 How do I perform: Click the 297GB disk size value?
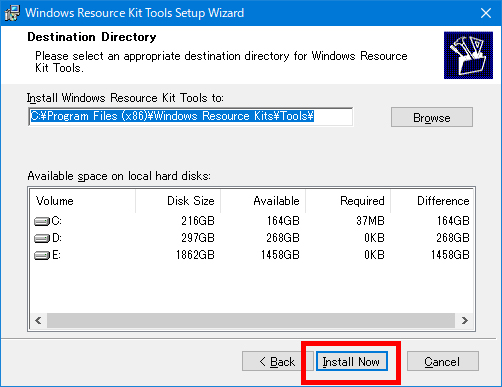click(x=198, y=238)
